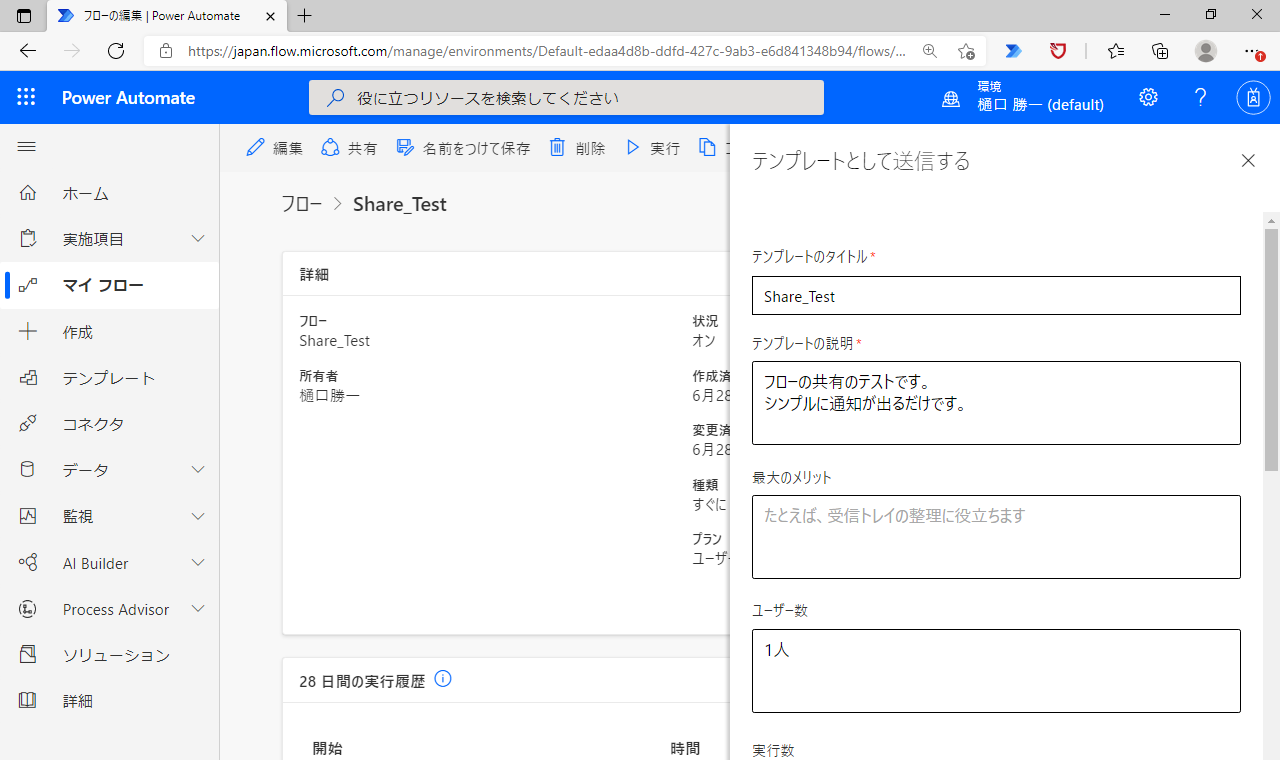This screenshot has height=760, width=1280.
Task: Collapse the navigation hamburger menu
Action: [x=27, y=147]
